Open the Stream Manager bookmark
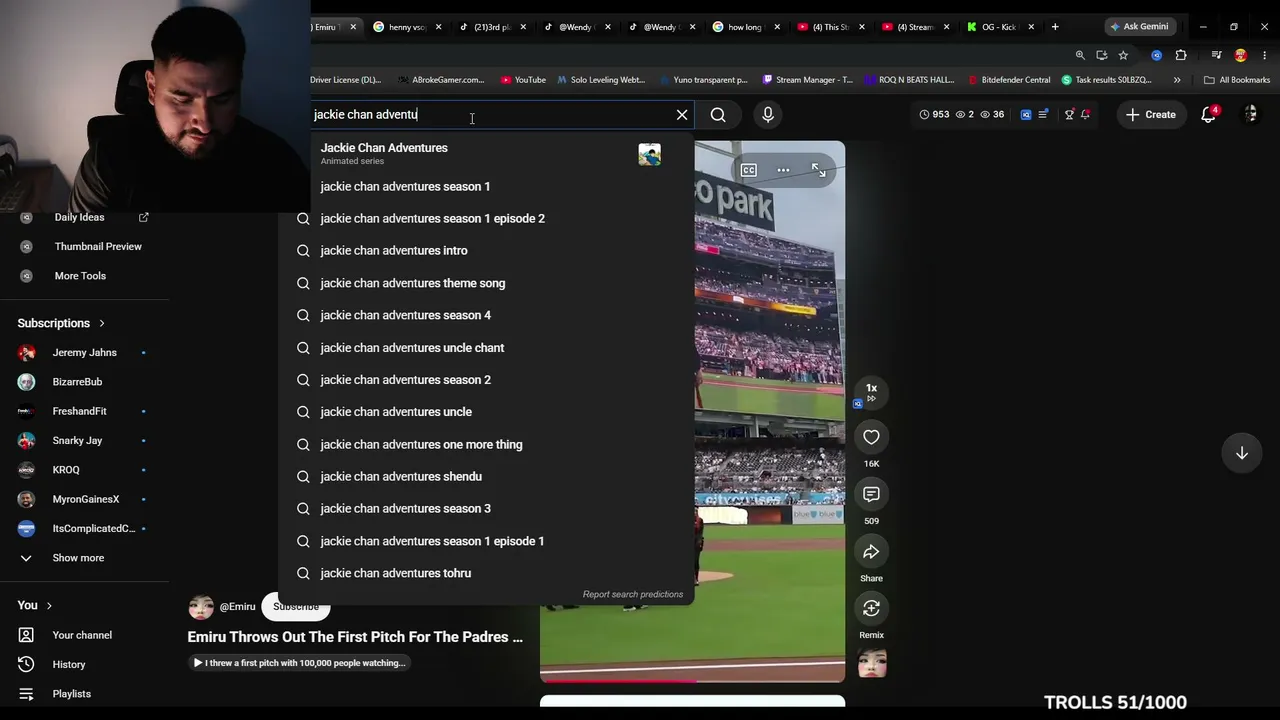The image size is (1280, 720). tap(808, 80)
